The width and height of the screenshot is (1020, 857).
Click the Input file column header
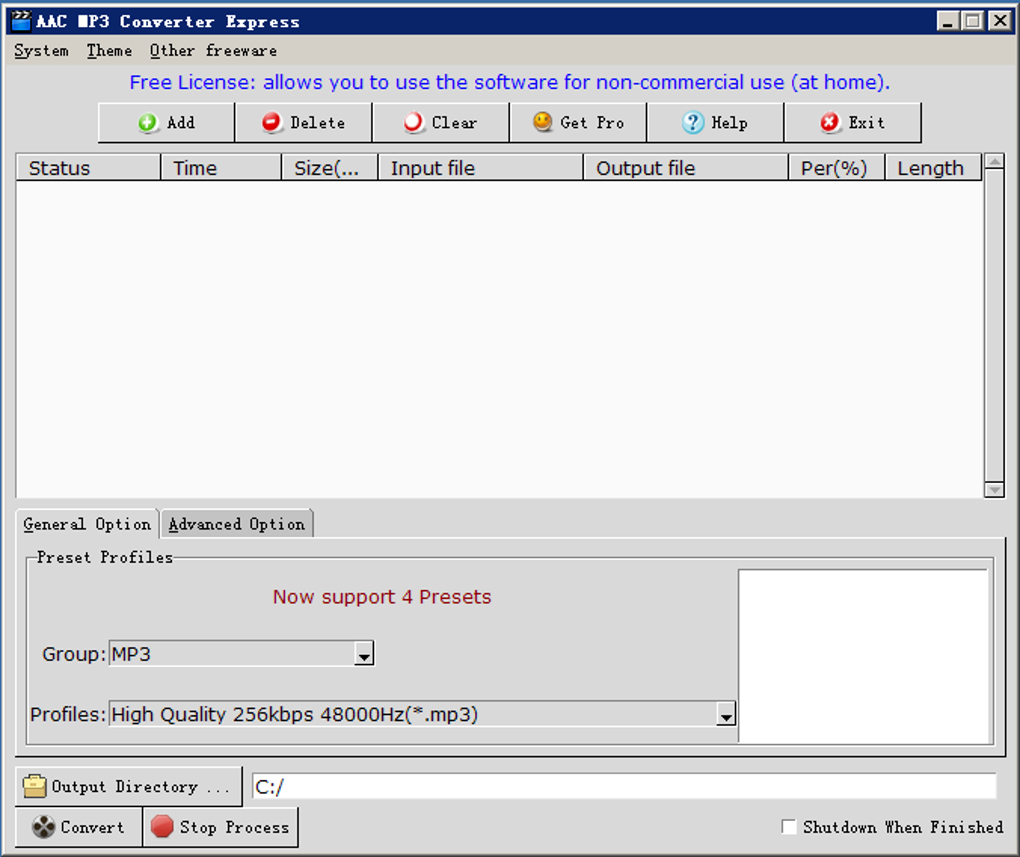[481, 168]
